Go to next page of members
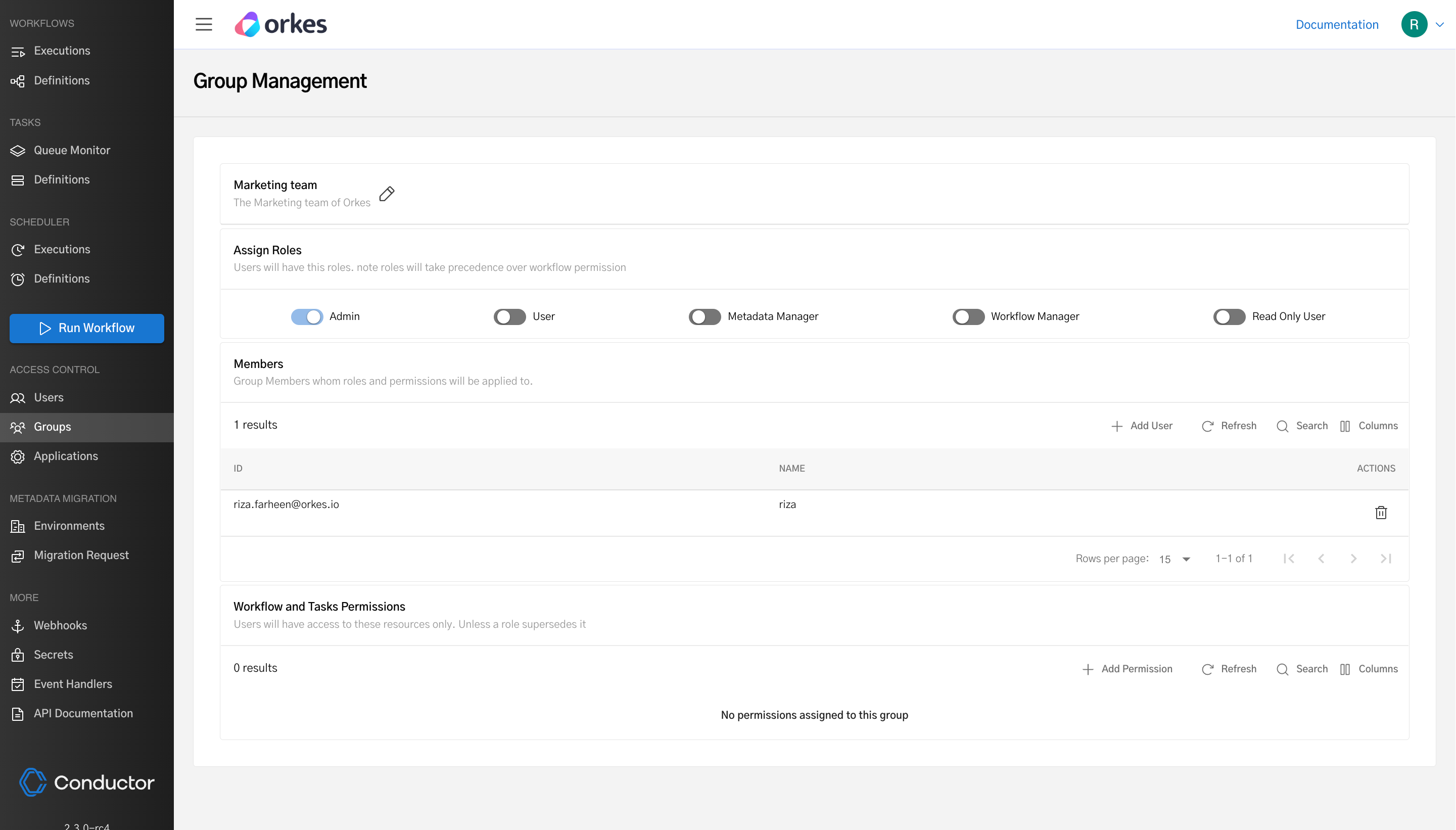 1353,559
